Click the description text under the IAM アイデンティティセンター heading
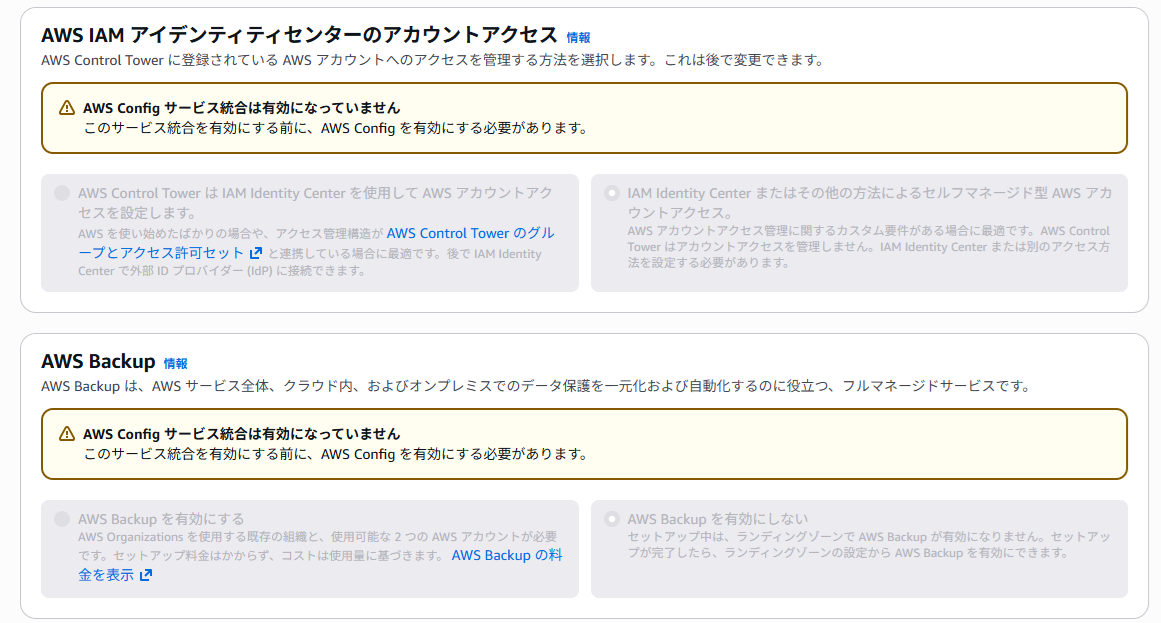The width and height of the screenshot is (1161, 623). tap(432, 60)
